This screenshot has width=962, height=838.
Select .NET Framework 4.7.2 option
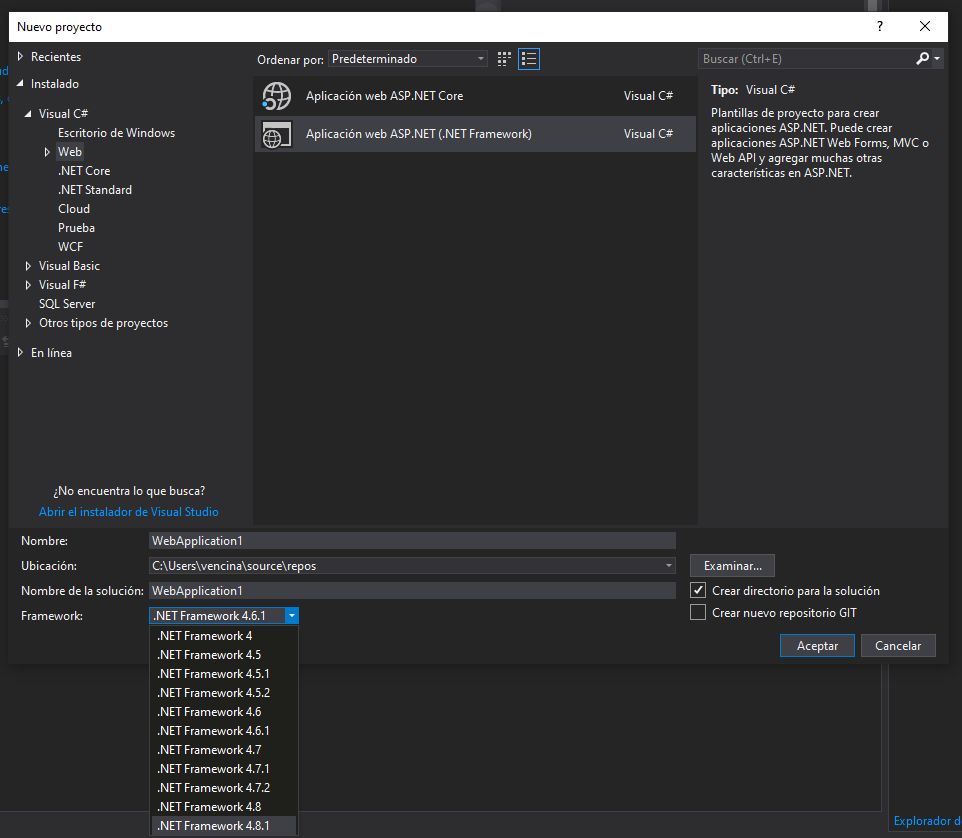pyautogui.click(x=224, y=788)
